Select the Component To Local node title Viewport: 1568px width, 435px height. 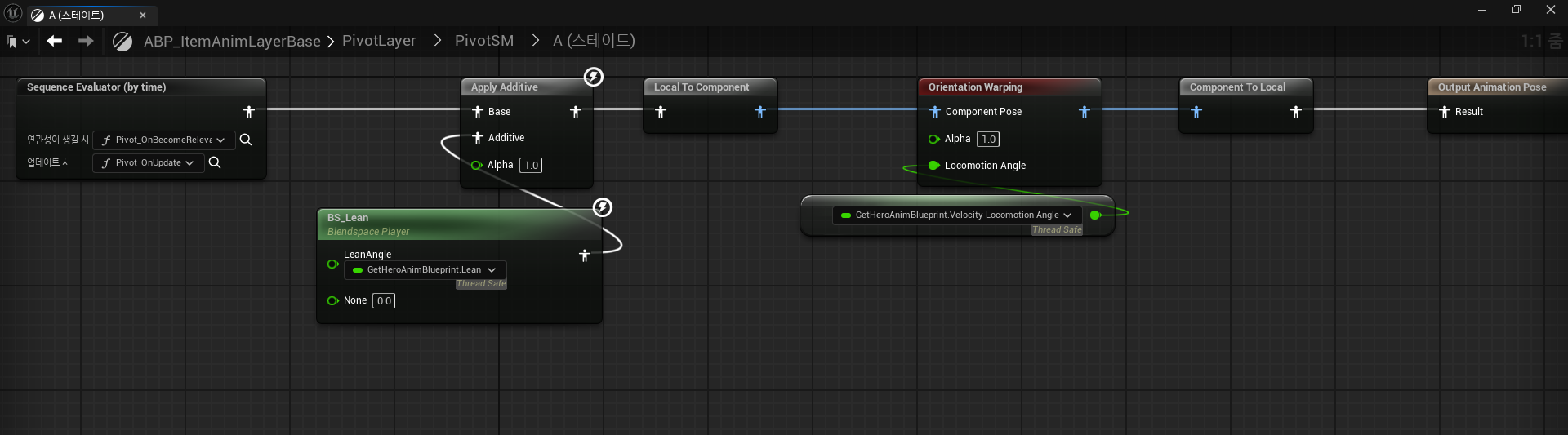(1237, 87)
